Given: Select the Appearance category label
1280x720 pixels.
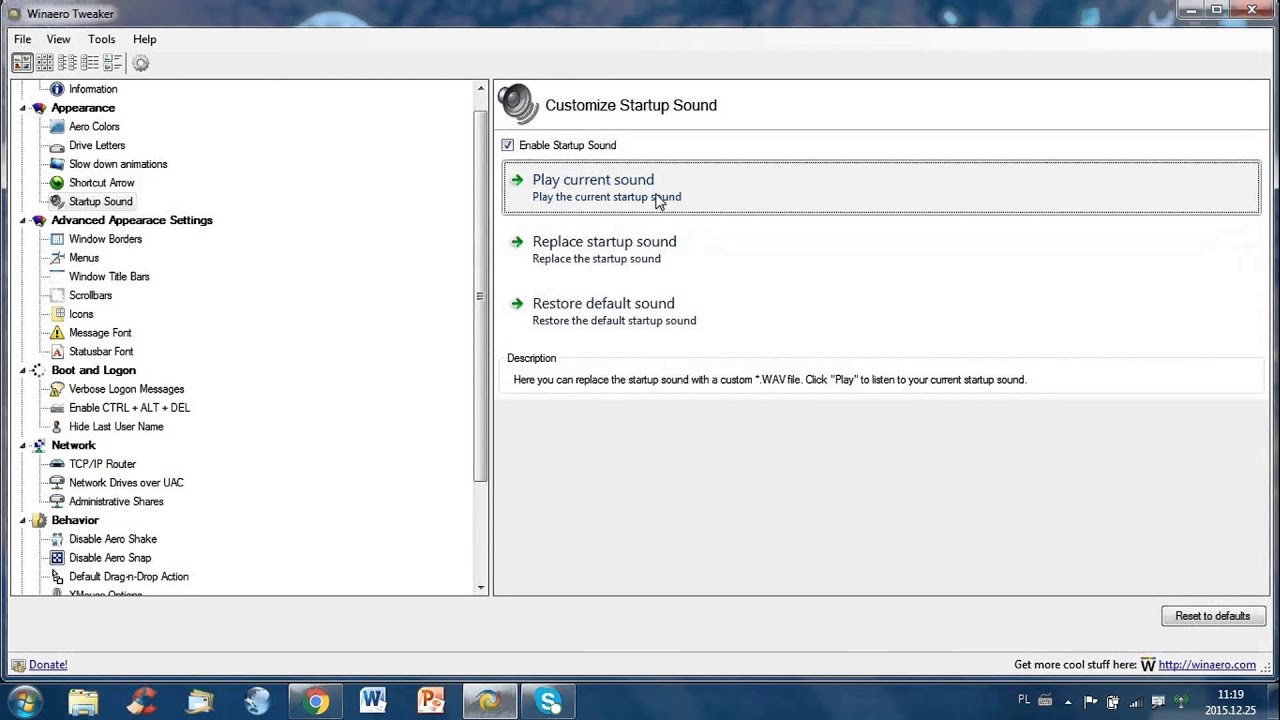Looking at the screenshot, I should click(83, 108).
